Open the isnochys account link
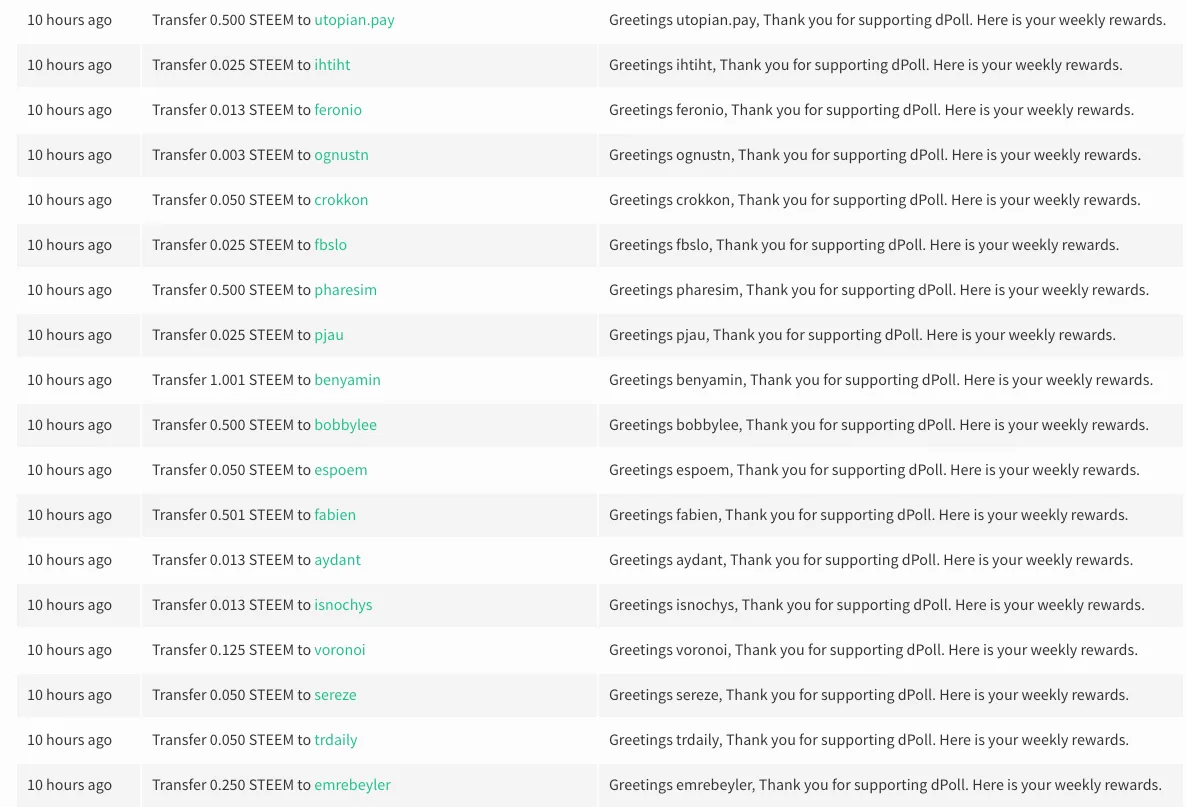The width and height of the screenshot is (1186, 807). [x=343, y=605]
